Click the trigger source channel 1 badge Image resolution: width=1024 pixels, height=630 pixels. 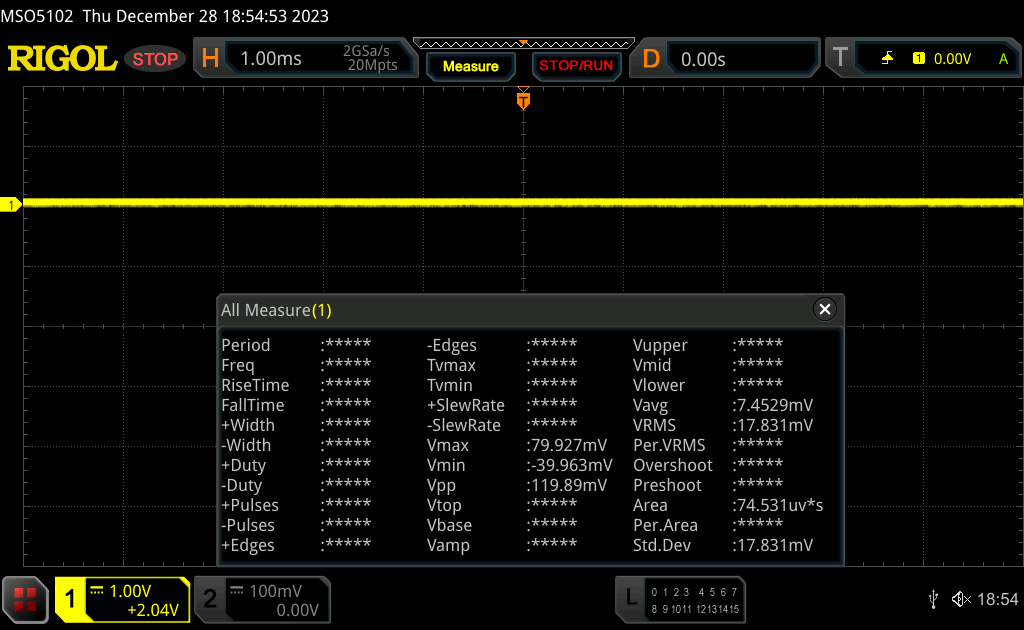click(x=919, y=59)
